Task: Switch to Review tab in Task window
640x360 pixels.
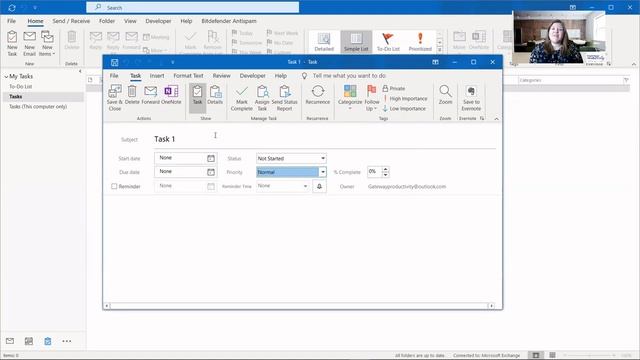Action: (x=222, y=76)
